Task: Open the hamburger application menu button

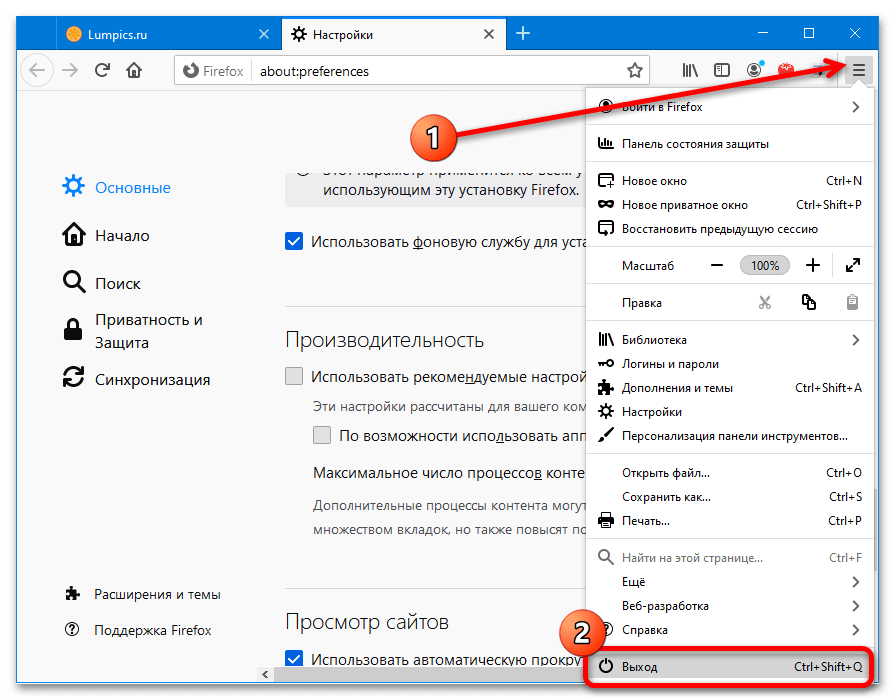Action: pos(858,70)
